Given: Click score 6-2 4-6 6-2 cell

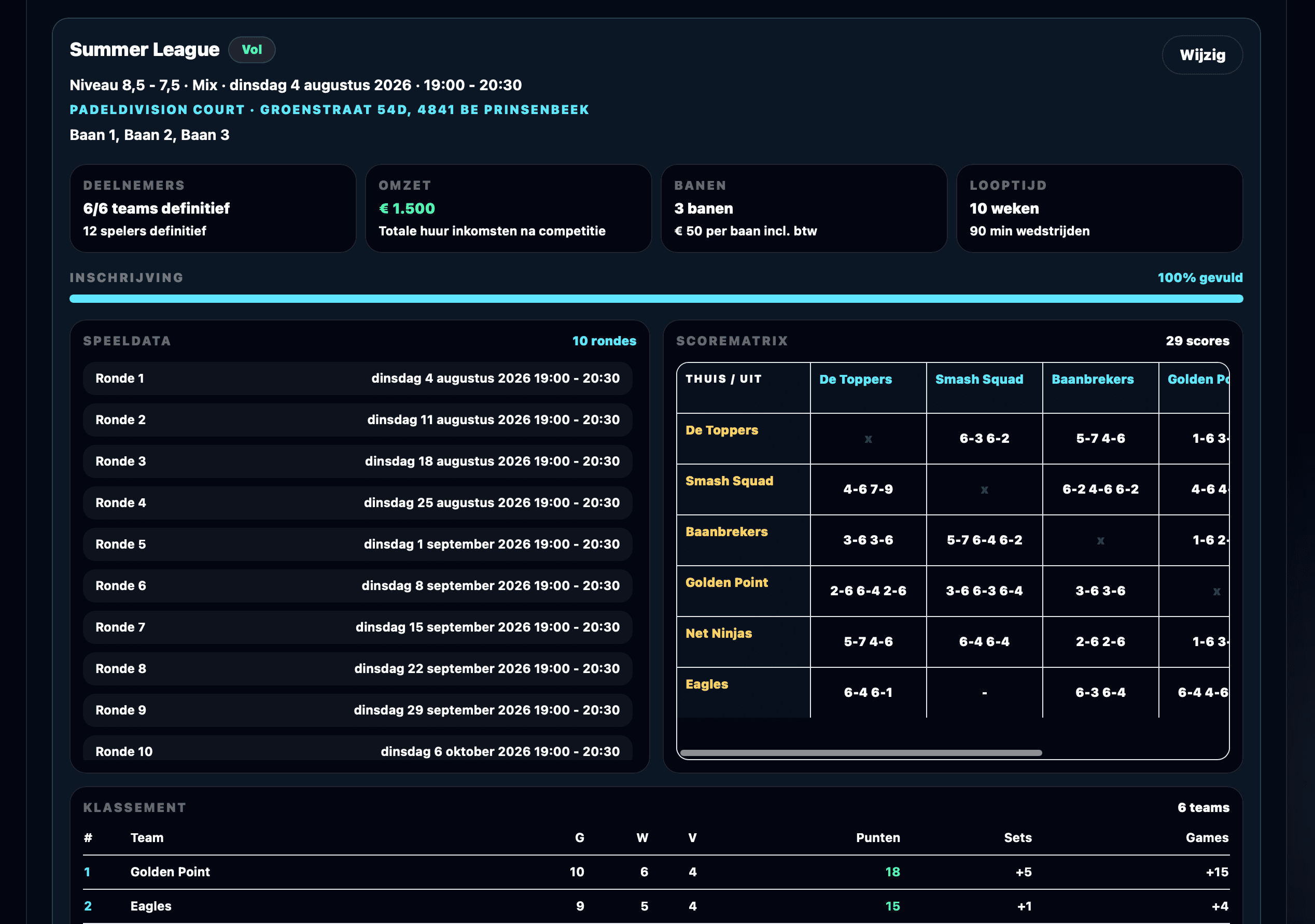Looking at the screenshot, I should coord(1100,489).
